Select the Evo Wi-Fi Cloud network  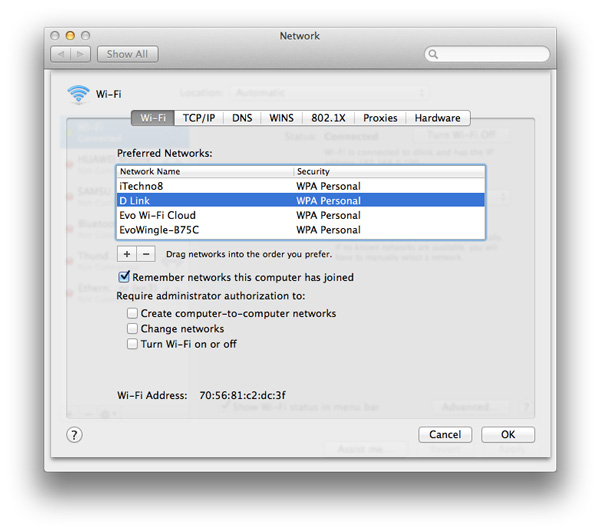301,215
